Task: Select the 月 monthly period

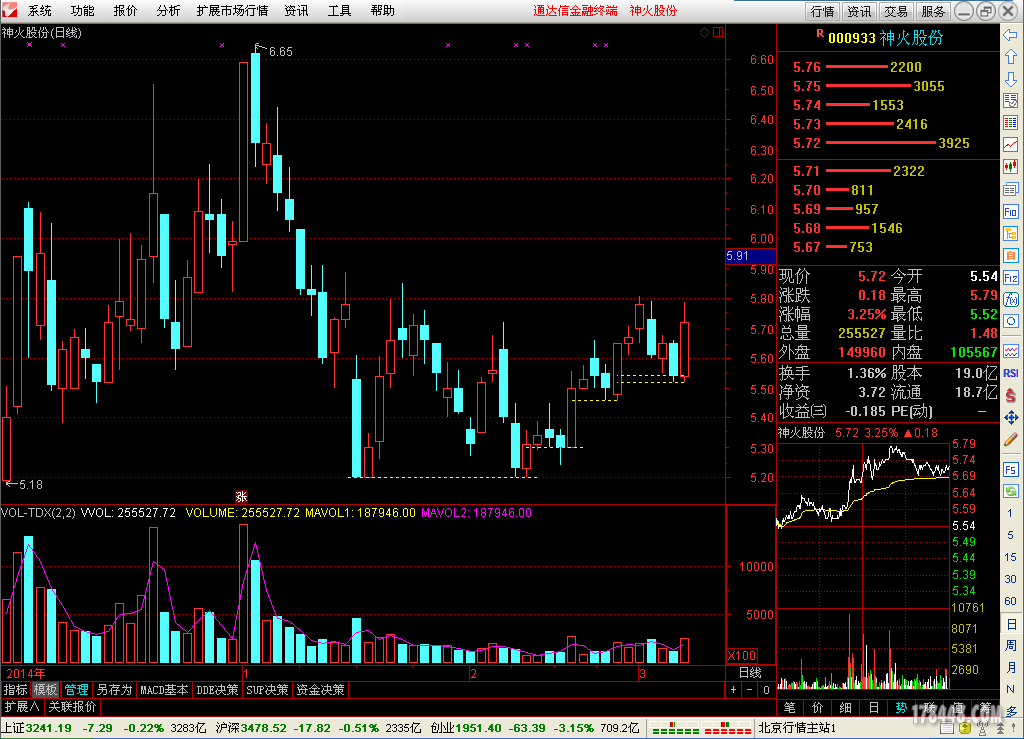Action: (x=1010, y=667)
